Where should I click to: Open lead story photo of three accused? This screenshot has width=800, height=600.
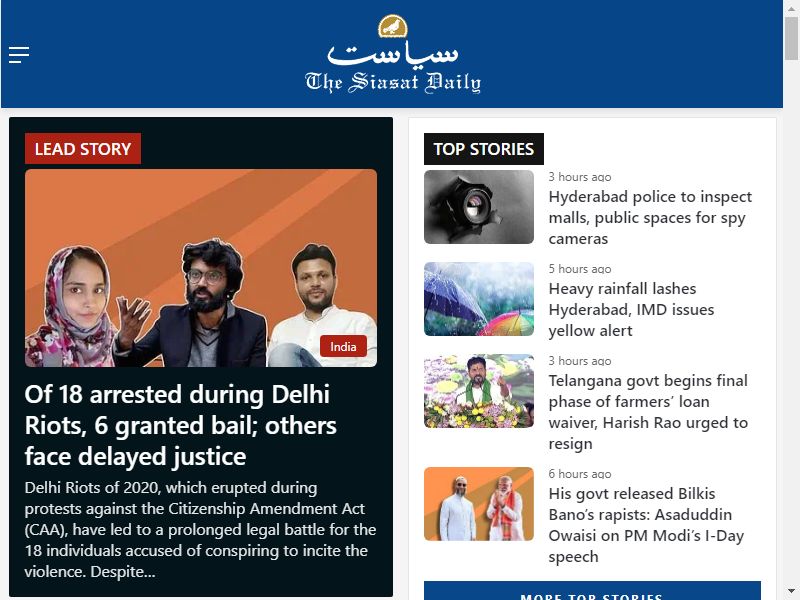point(201,268)
